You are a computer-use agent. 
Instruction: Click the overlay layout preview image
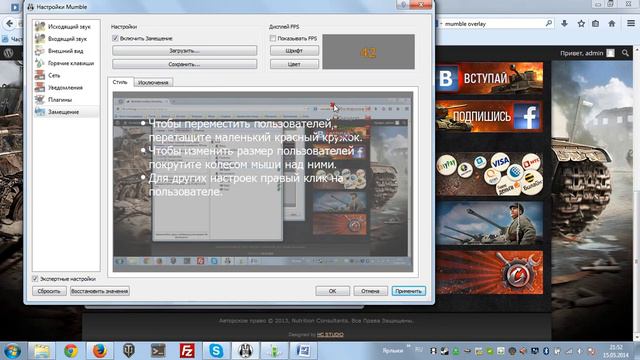263,182
